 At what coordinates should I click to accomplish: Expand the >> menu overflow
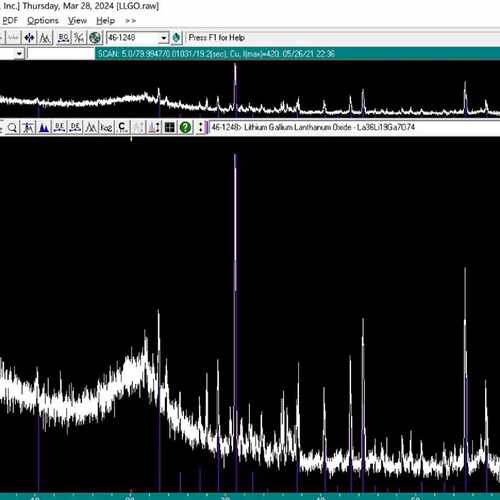pos(130,21)
